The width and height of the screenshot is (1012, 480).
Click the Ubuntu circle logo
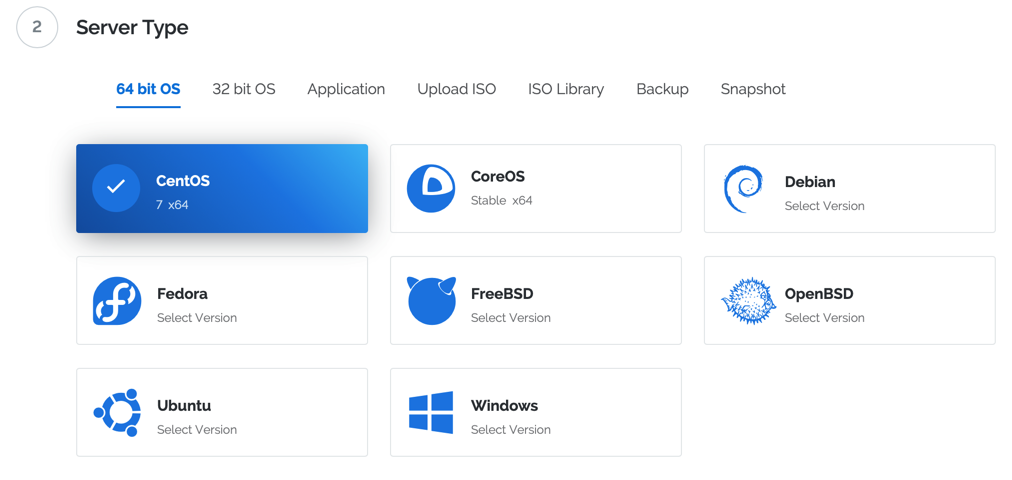[117, 413]
